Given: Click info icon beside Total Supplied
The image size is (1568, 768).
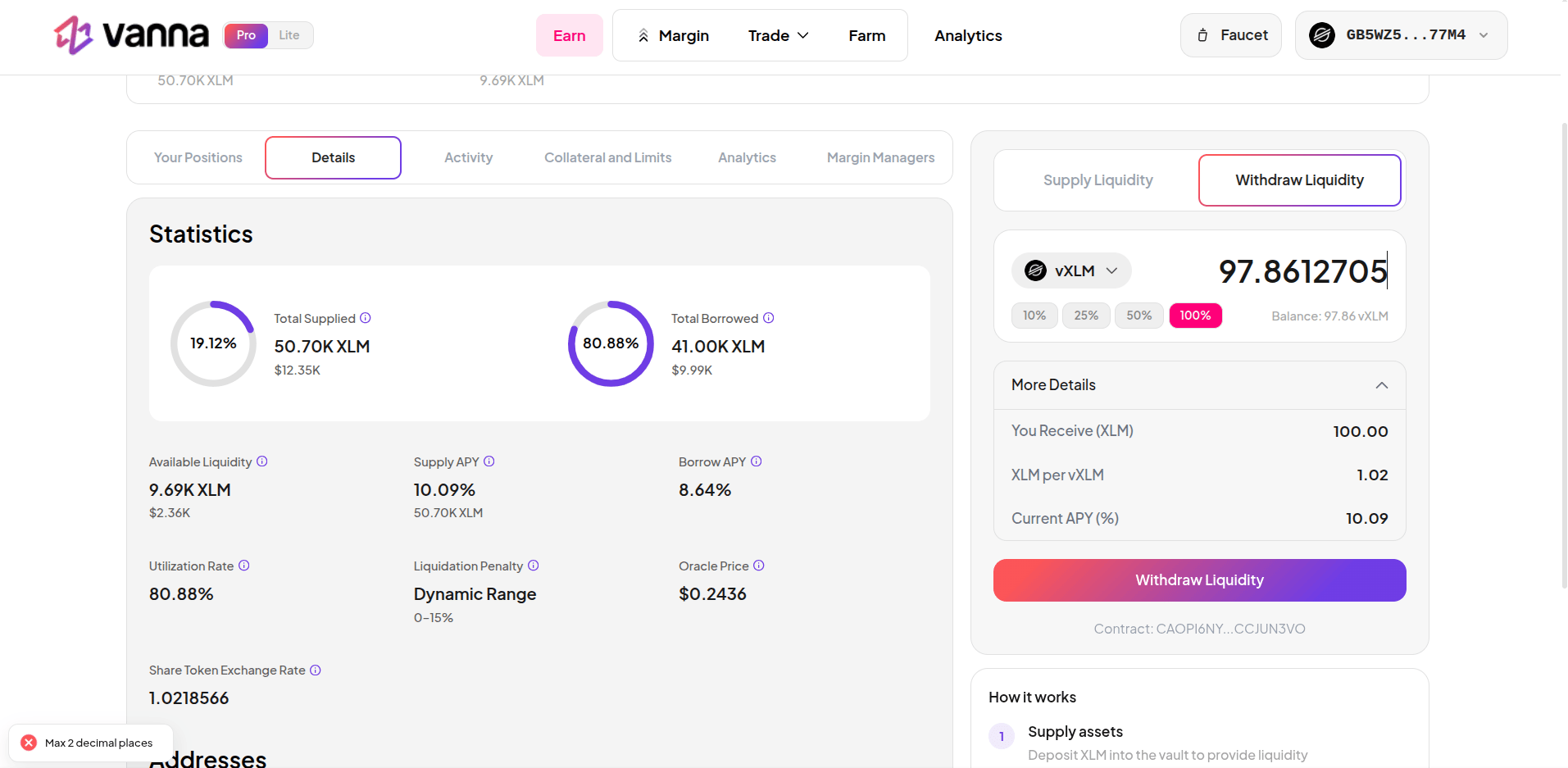Looking at the screenshot, I should click(x=366, y=318).
